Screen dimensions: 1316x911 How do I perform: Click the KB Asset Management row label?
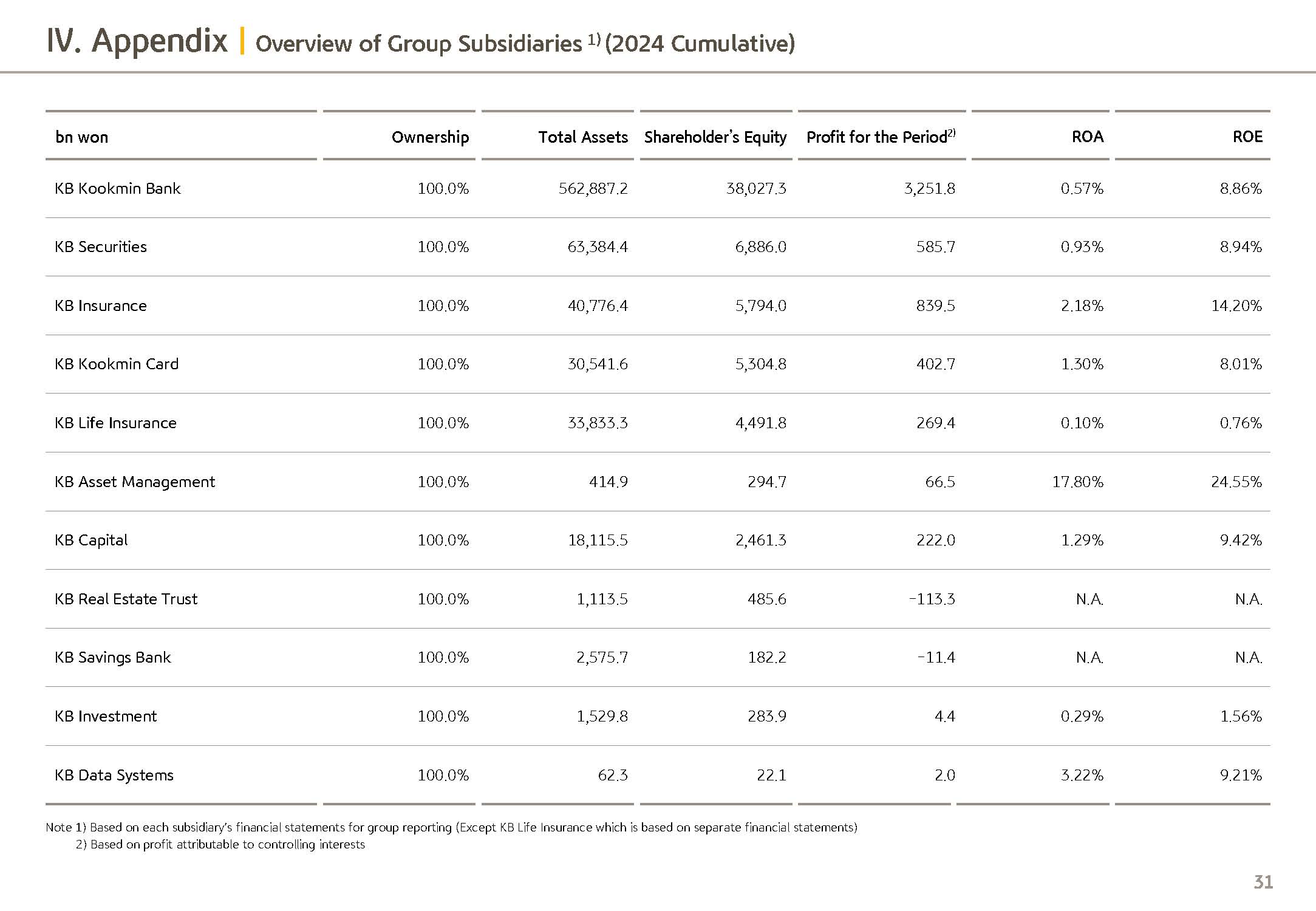pos(134,482)
